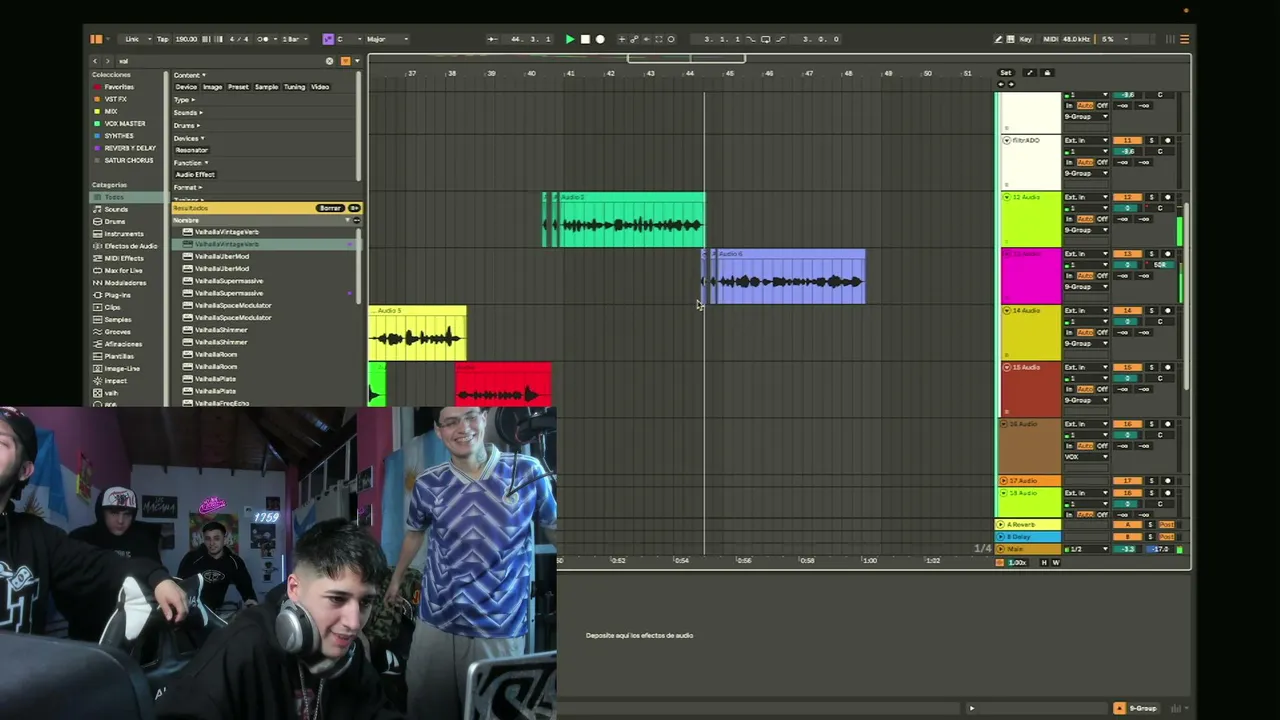
Task: Select the Video filter tag
Action: coord(320,87)
